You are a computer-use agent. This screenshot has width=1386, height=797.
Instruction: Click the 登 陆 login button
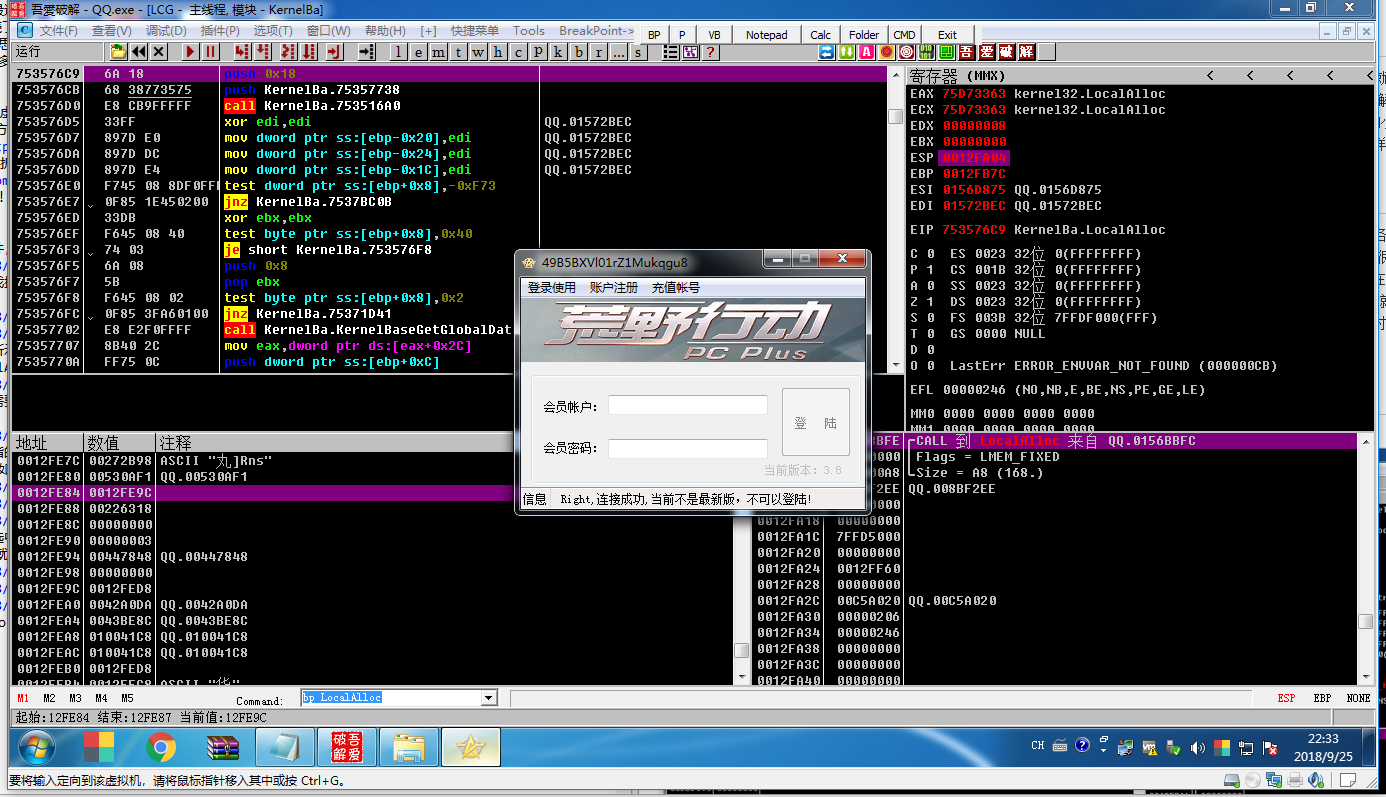click(x=816, y=422)
